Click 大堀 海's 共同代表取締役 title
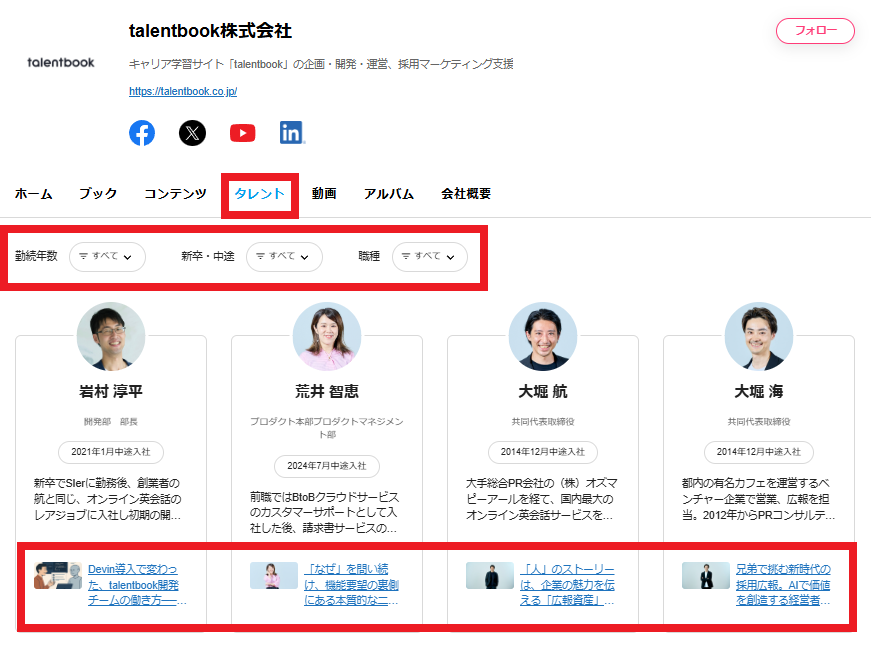 coord(759,422)
